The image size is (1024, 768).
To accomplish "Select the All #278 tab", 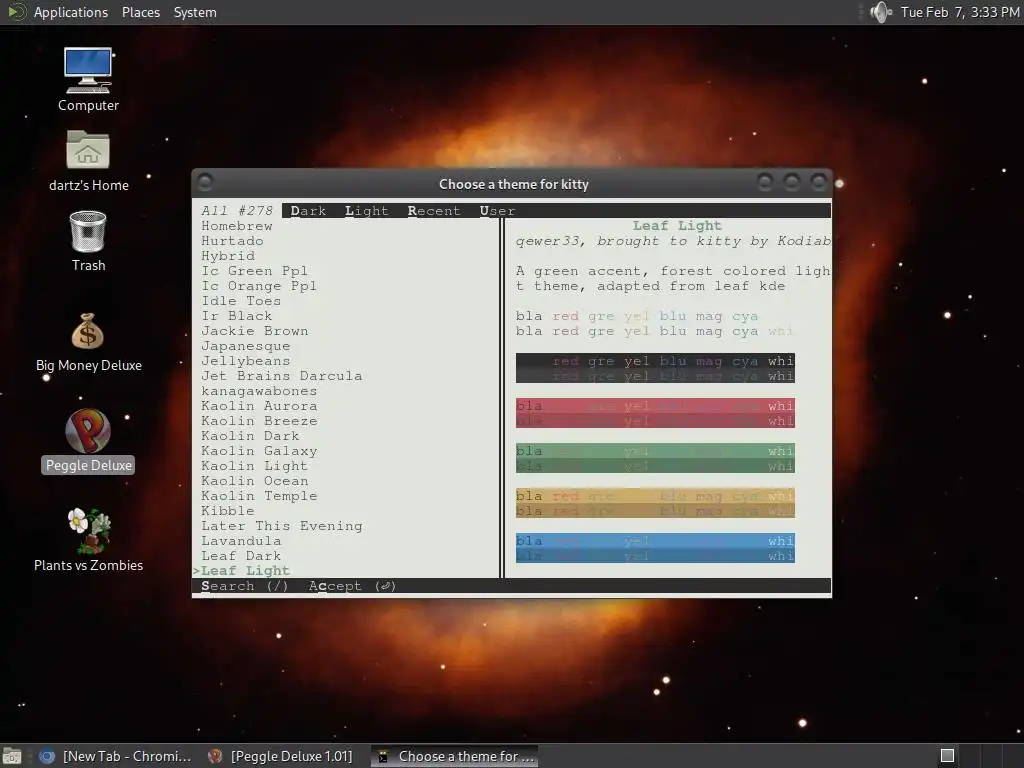I will [237, 211].
